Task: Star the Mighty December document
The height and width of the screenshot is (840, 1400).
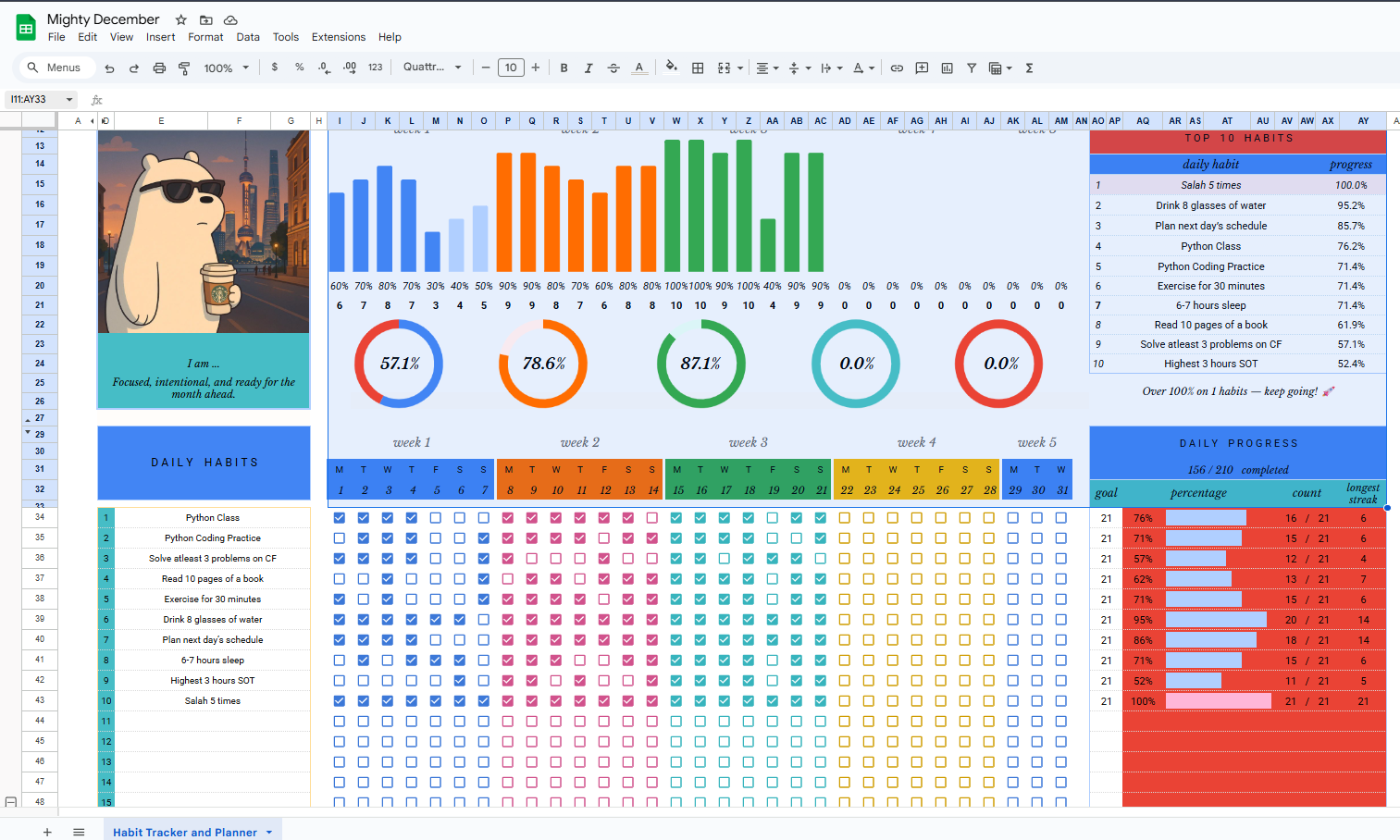Action: pyautogui.click(x=181, y=19)
